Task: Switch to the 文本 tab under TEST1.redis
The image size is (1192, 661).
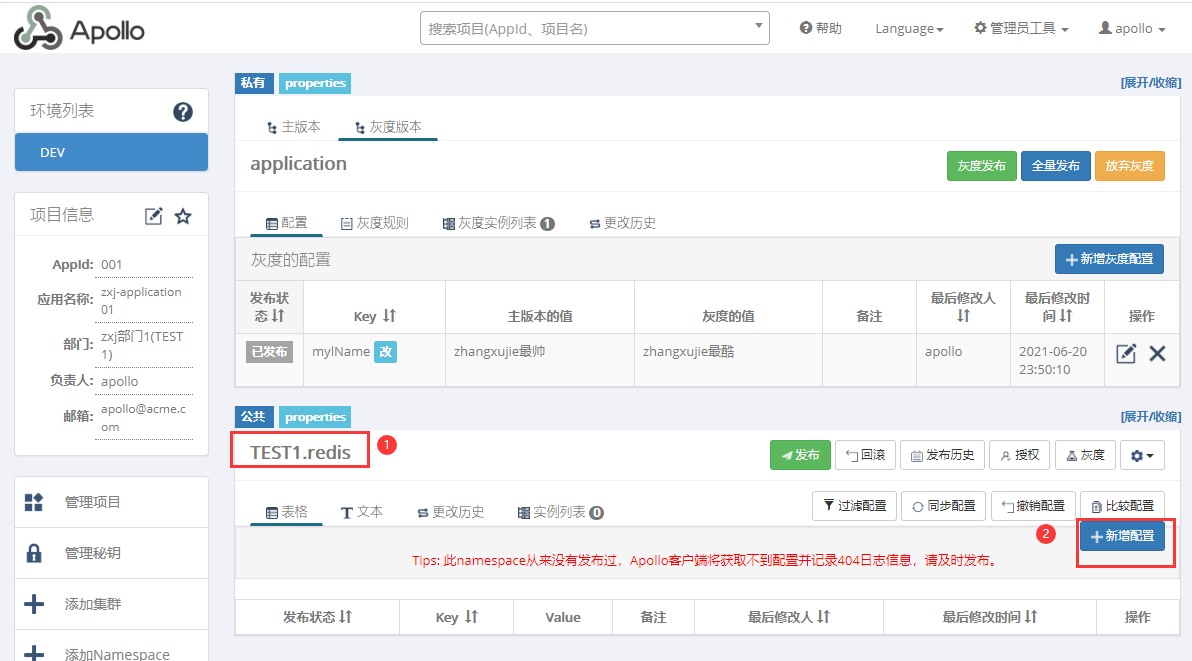Action: (x=362, y=511)
